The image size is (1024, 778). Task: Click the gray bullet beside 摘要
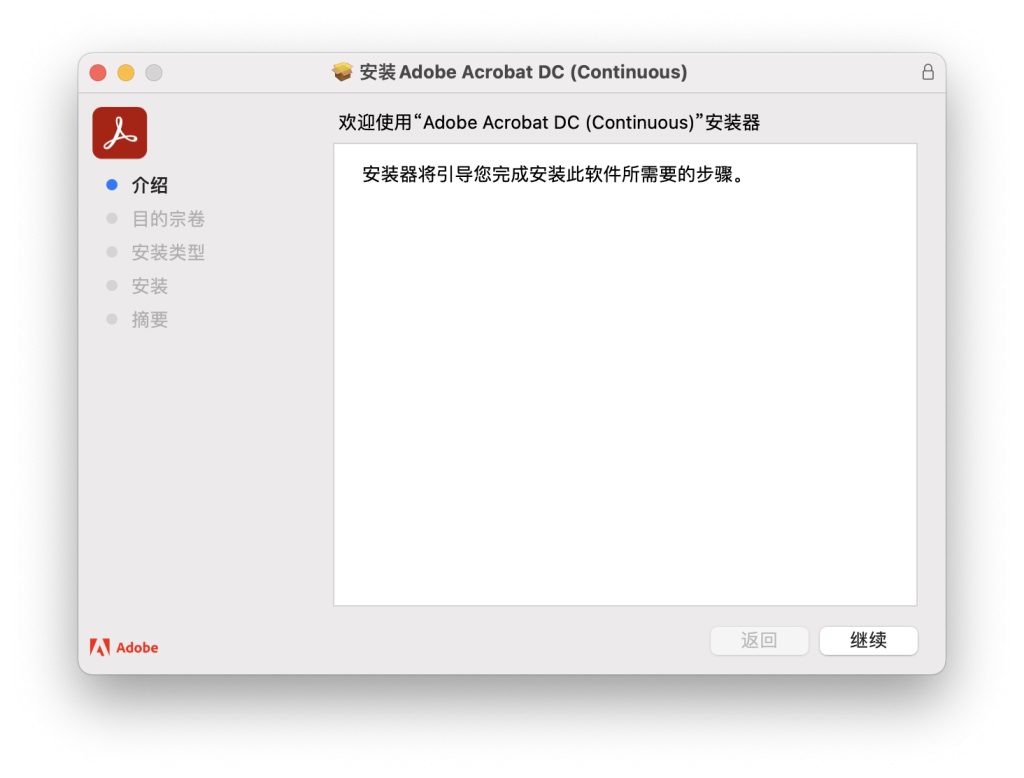112,319
